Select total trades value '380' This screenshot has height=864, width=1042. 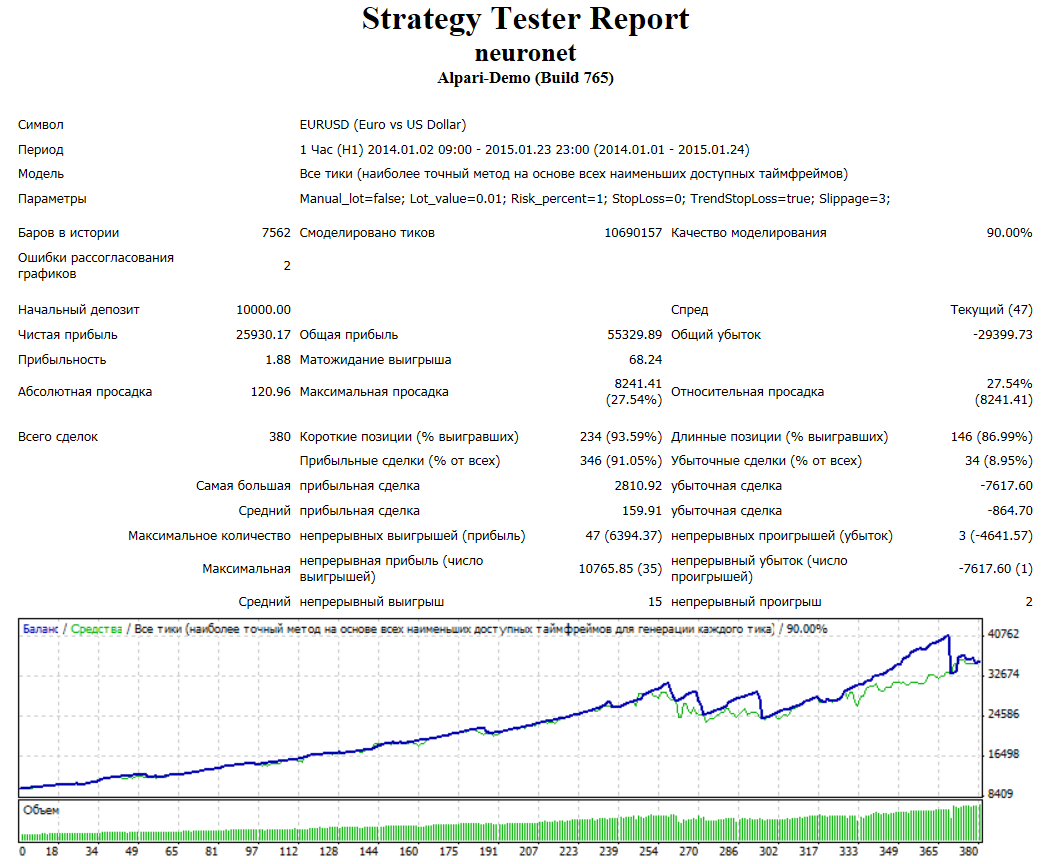pyautogui.click(x=280, y=437)
